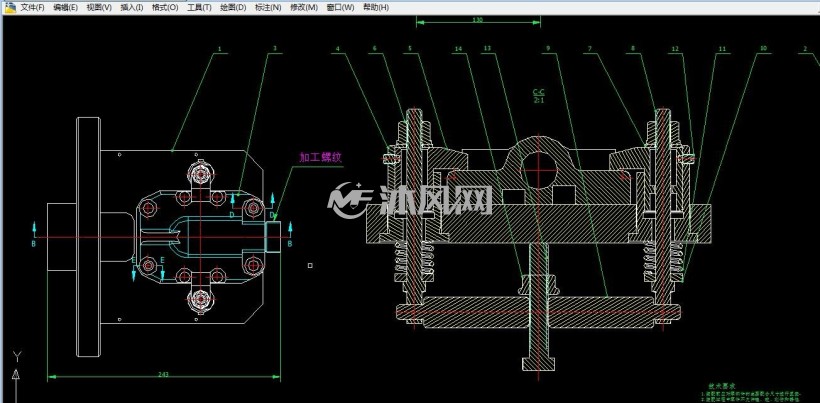Select part balloon number 14
This screenshot has width=820, height=403.
(458, 49)
